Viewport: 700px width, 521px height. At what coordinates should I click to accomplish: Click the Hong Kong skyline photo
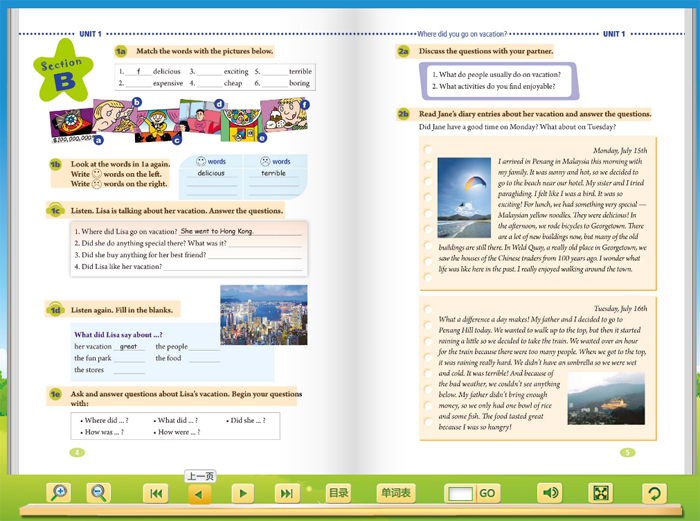click(x=264, y=315)
